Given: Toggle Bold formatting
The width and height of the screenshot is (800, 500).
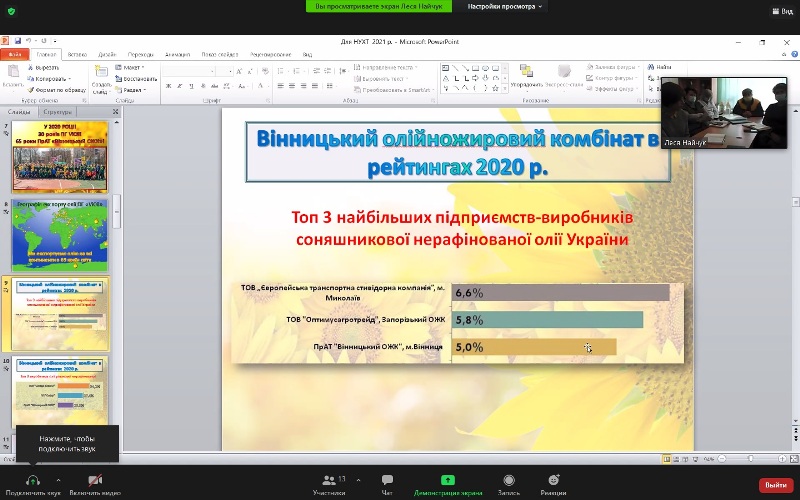Looking at the screenshot, I should [168, 86].
